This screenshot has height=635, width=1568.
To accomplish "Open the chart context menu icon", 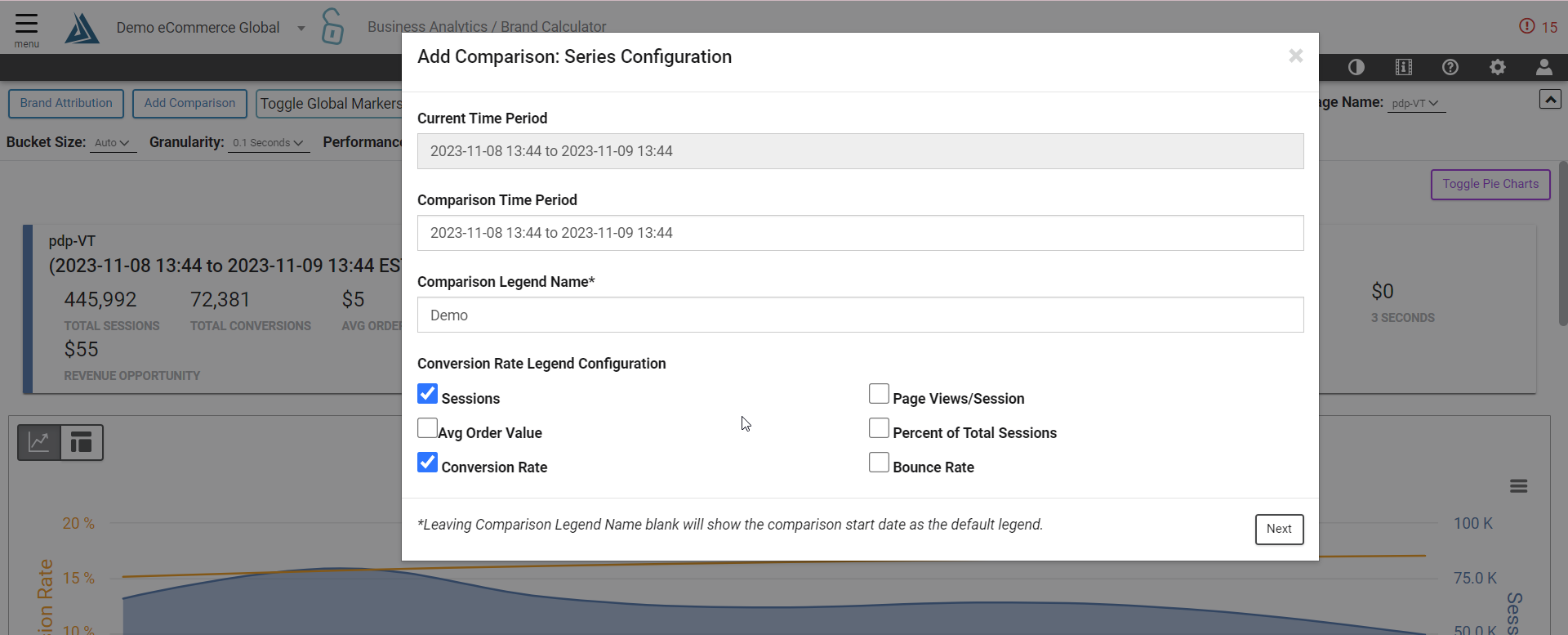I will point(1519,486).
